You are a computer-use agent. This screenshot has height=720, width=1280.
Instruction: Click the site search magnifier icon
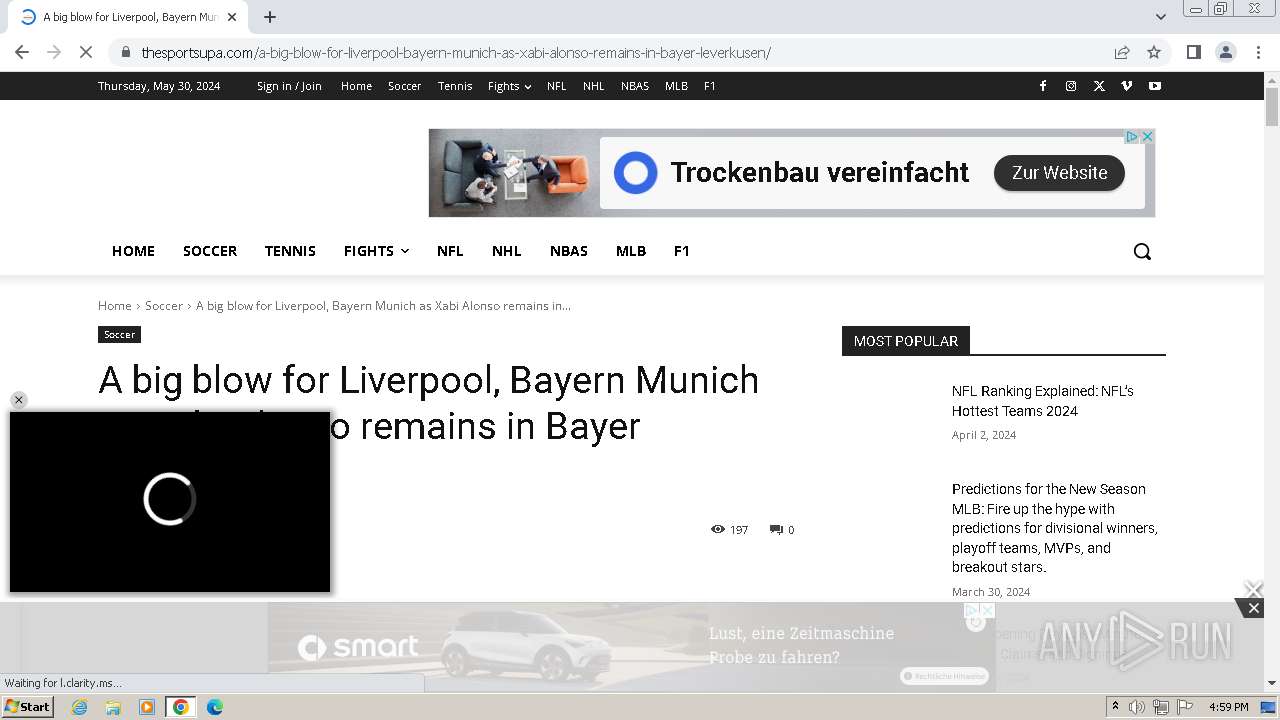coord(1142,251)
